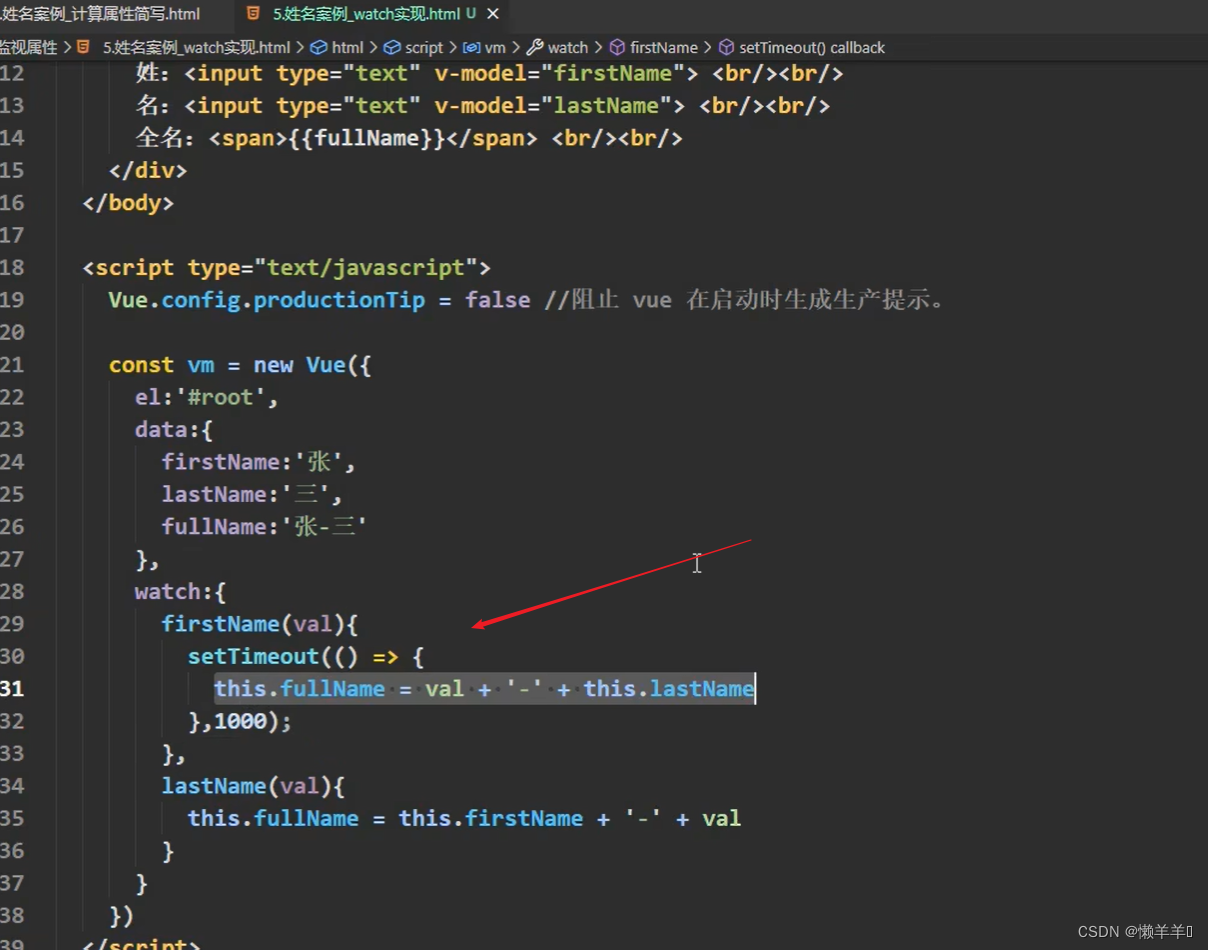Viewport: 1208px width, 950px height.
Task: Click the 阻止 vue 在启动时生成生产提示 comment
Action: click(x=745, y=300)
